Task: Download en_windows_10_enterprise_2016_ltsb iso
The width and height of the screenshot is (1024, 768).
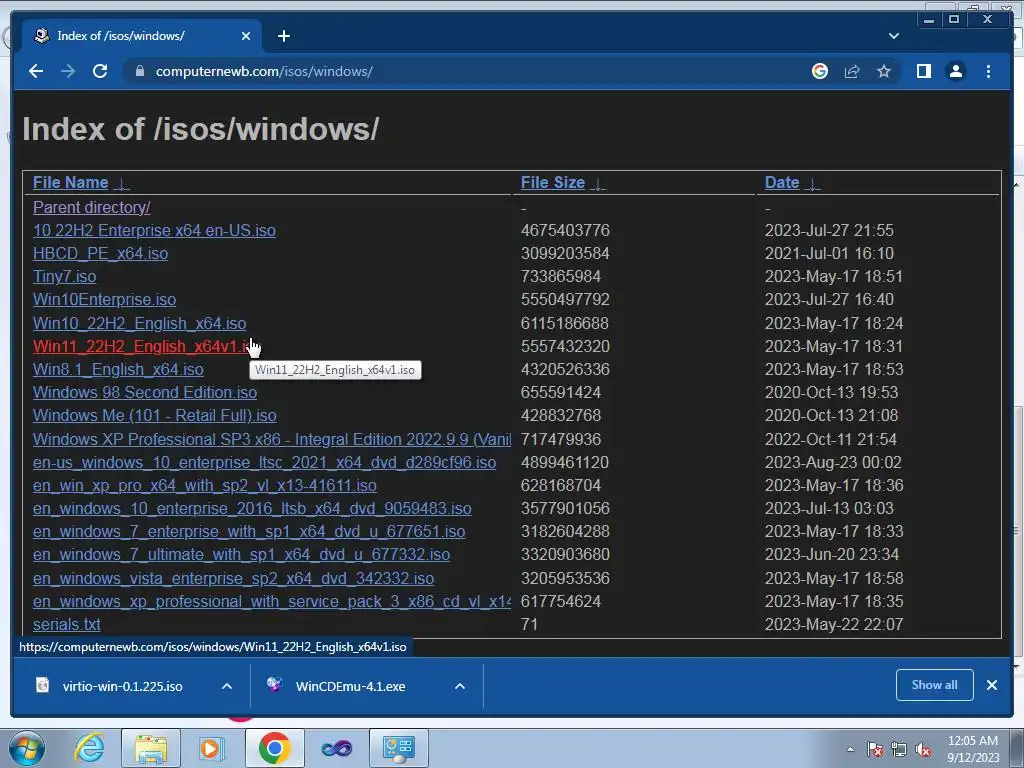Action: pos(252,509)
